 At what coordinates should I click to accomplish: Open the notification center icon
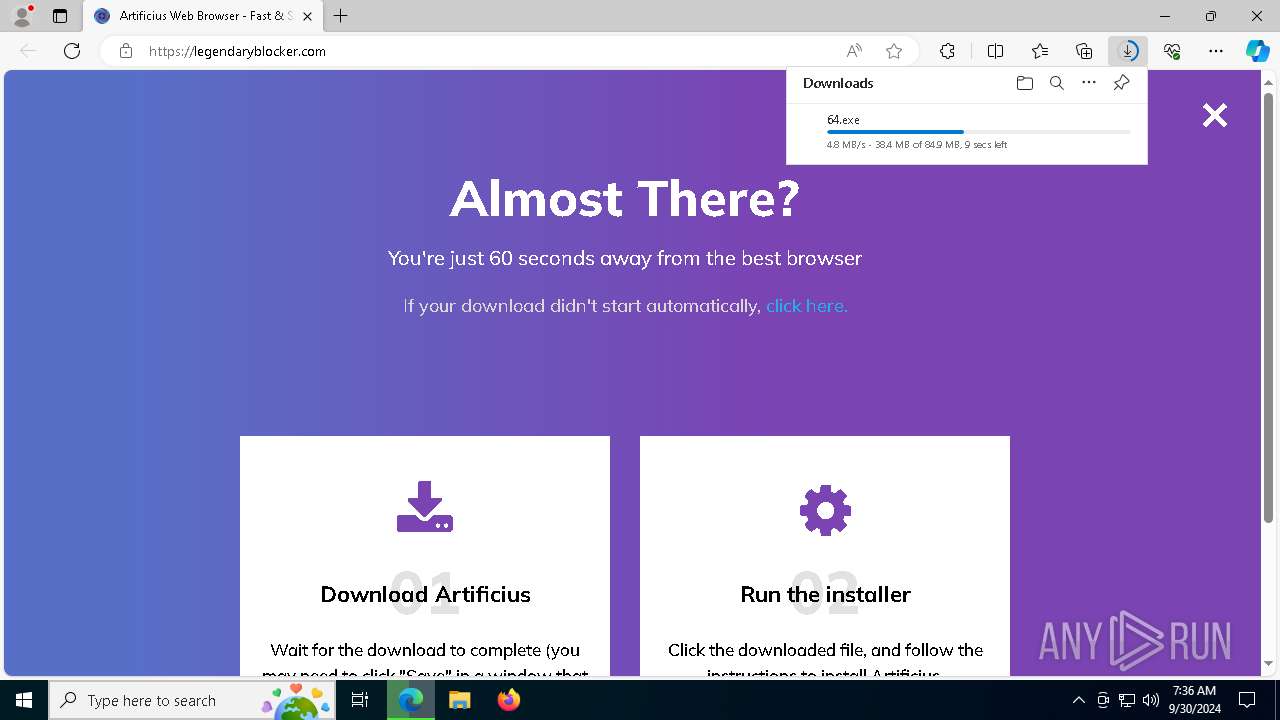pos(1247,700)
